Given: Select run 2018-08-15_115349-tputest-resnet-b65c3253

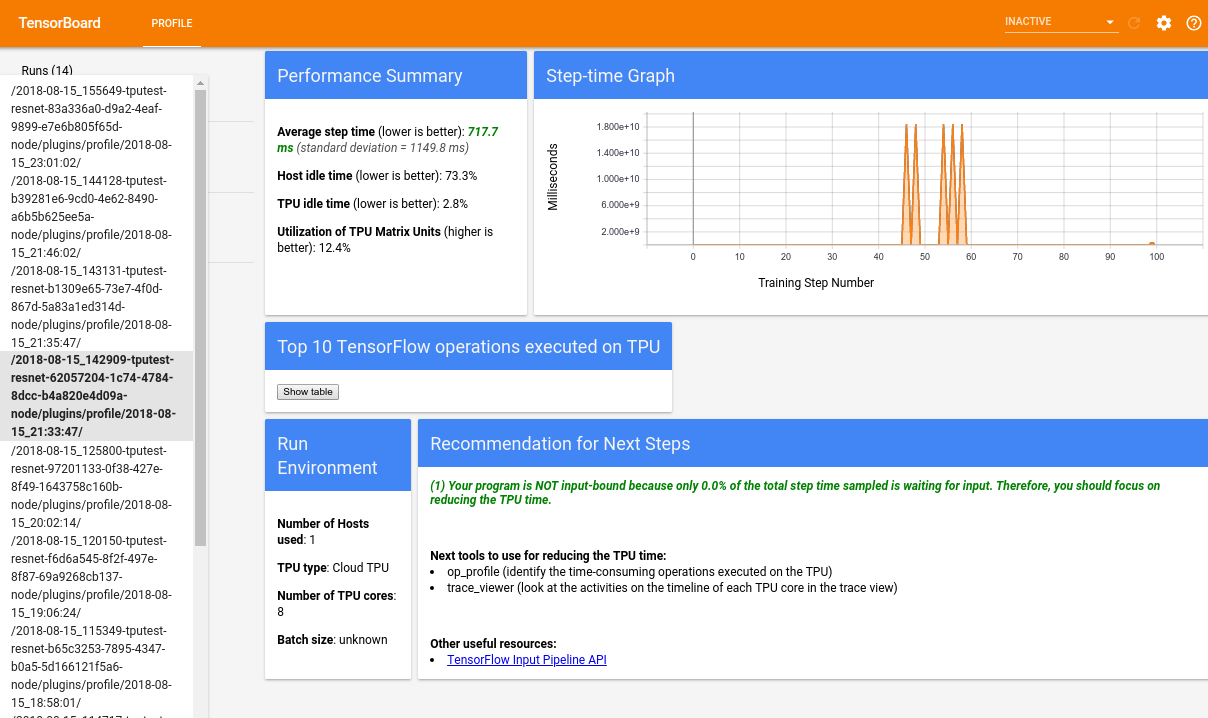Looking at the screenshot, I should (x=97, y=666).
